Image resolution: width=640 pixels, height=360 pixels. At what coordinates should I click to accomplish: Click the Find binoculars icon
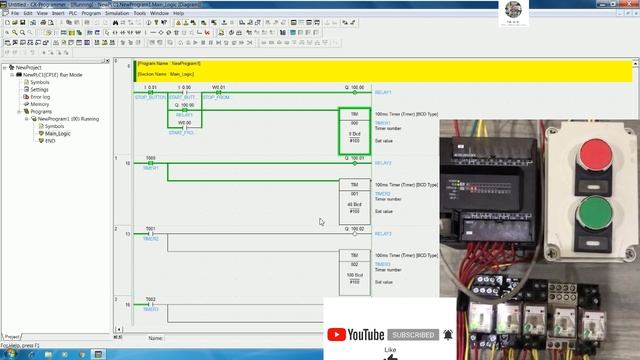(115, 22)
